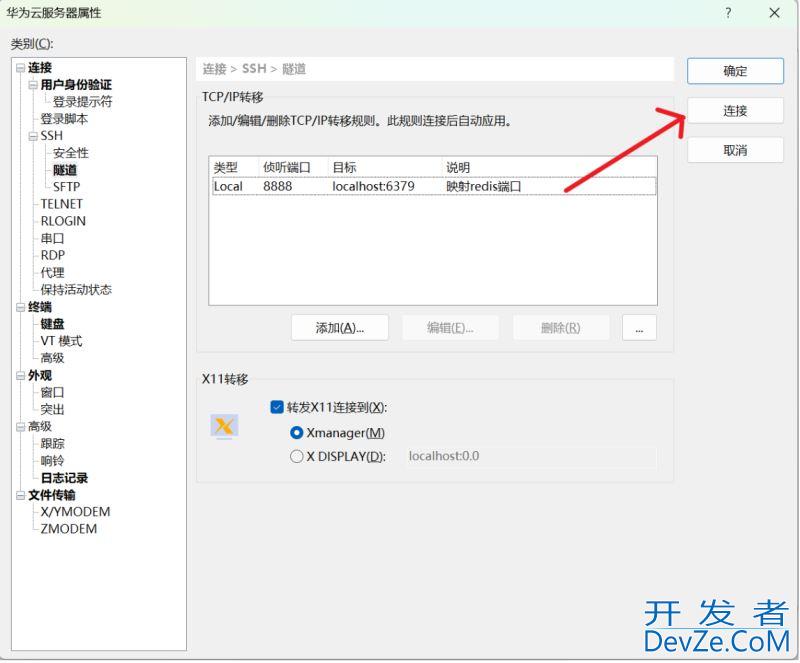Click the ellipsis button beside 删除
This screenshot has width=800, height=663.
tap(639, 328)
